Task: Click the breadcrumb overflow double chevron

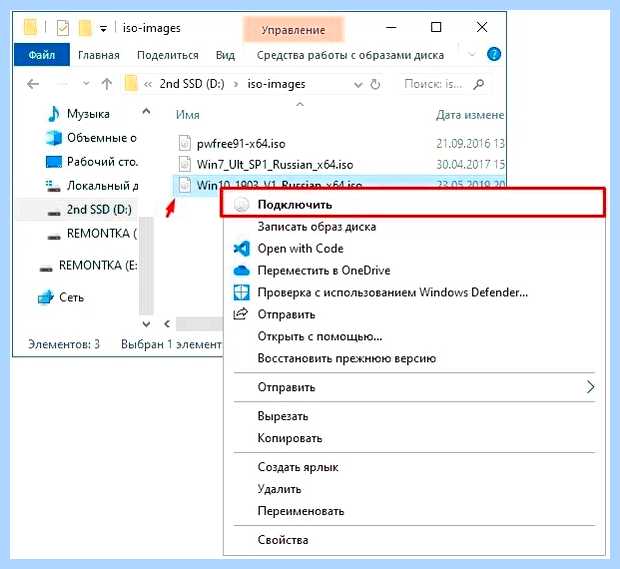Action: pos(148,84)
